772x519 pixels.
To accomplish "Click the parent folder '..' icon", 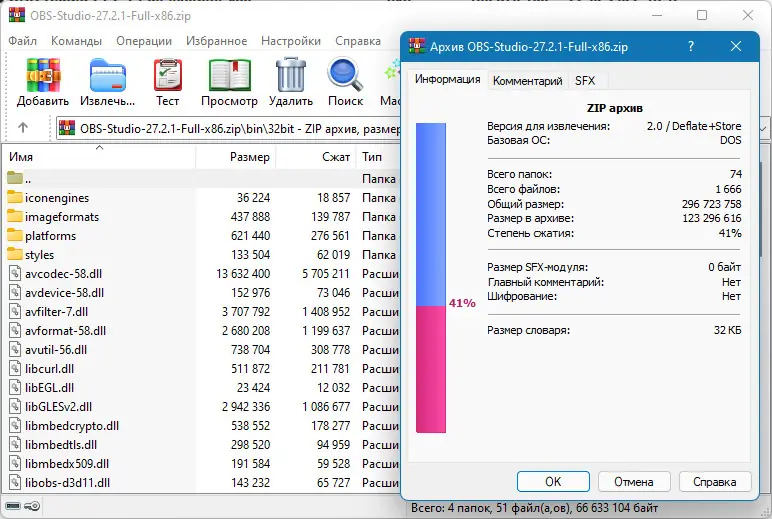I will (x=15, y=178).
